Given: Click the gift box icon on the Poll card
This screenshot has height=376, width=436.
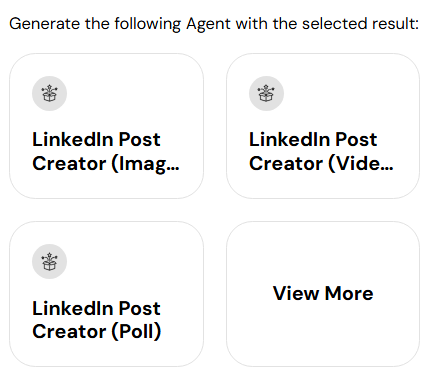Looking at the screenshot, I should click(49, 262).
